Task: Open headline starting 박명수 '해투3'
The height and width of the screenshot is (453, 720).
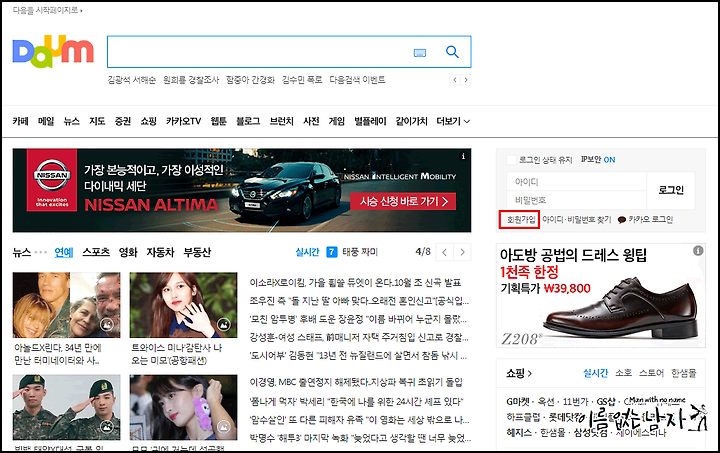Action: [x=359, y=438]
